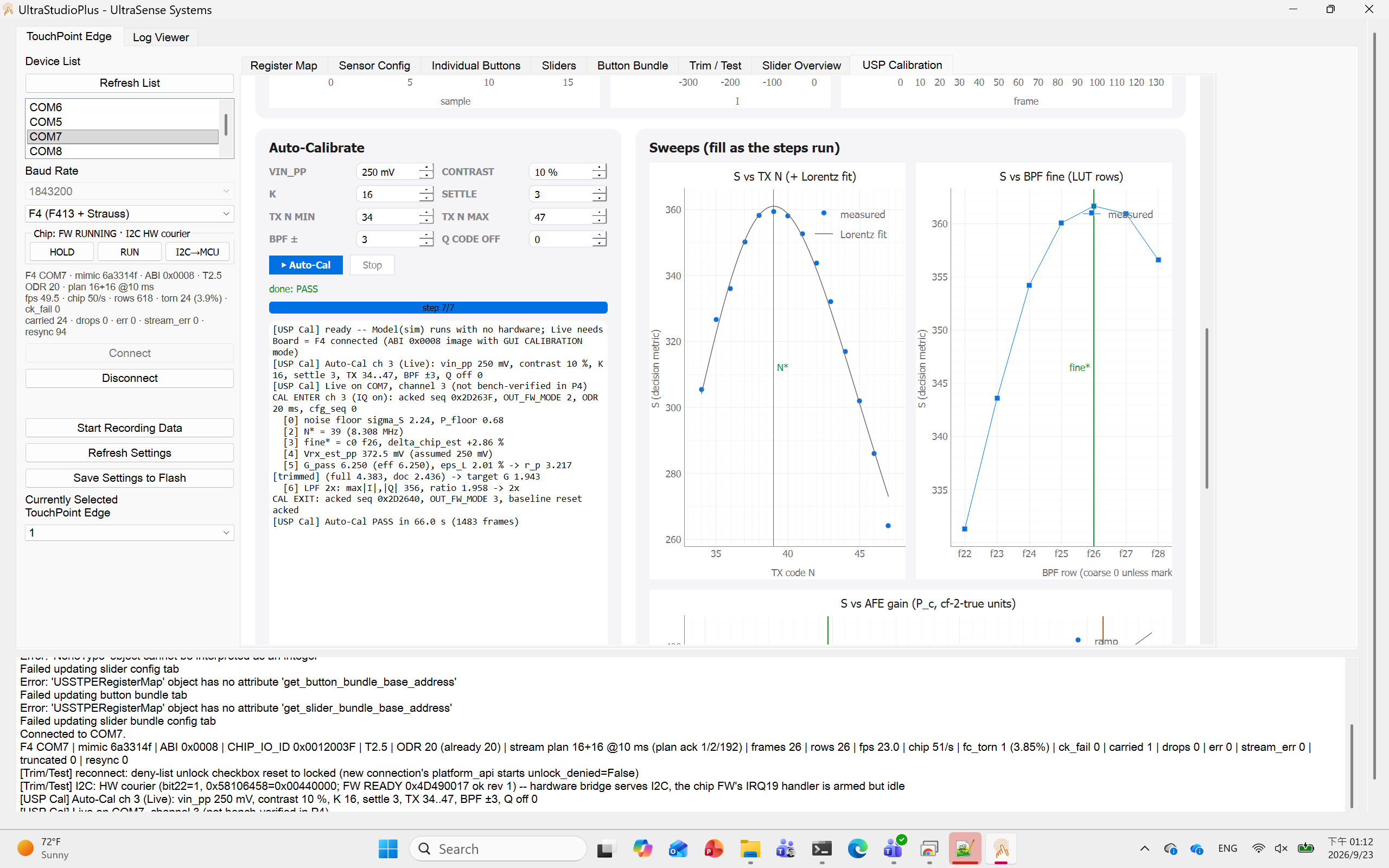Open Outlook from the taskbar
Image resolution: width=1389 pixels, height=868 pixels.
pos(678,848)
